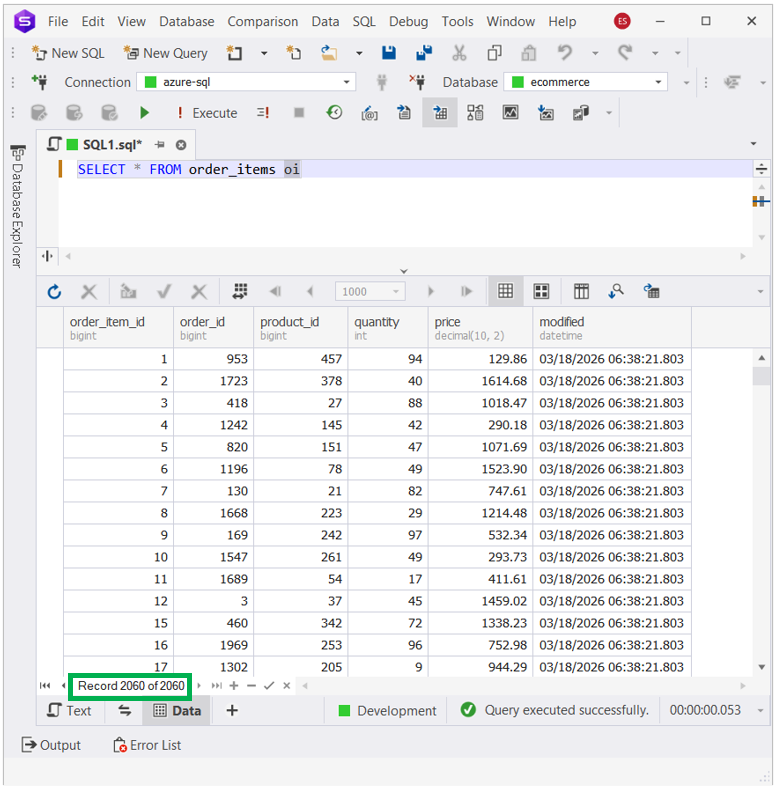Screen dimensions: 777x787
Task: Toggle the highlighted results-to-grid toolbar button
Action: click(x=440, y=113)
